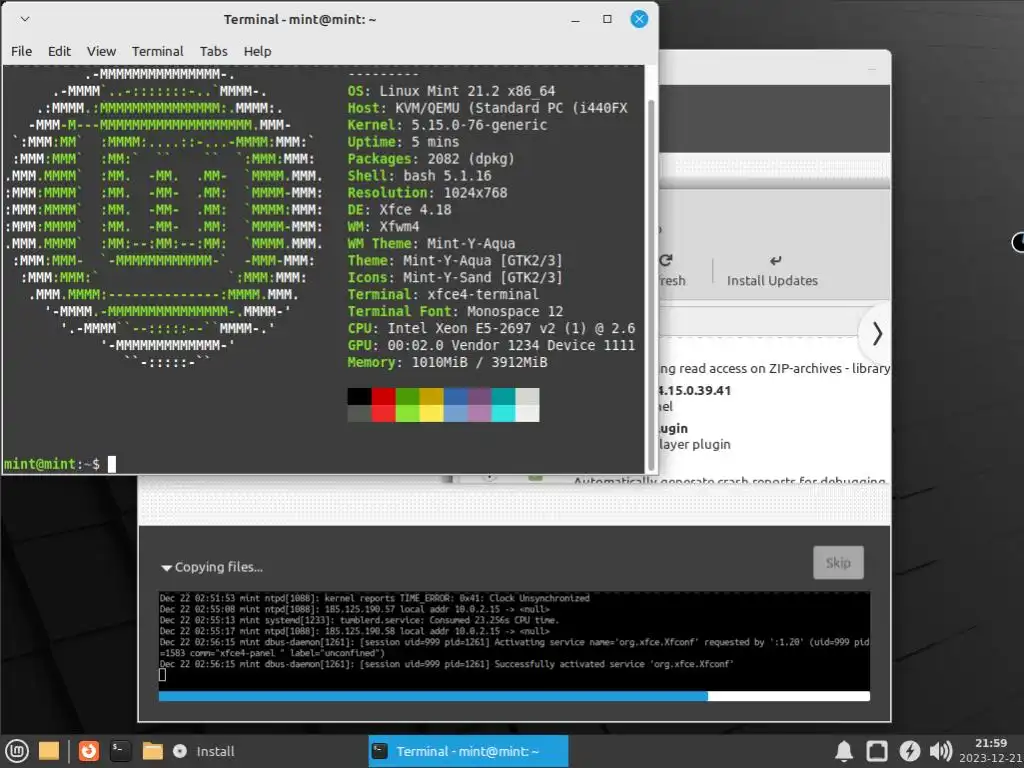The height and width of the screenshot is (768, 1024).
Task: Click the update row mentioning ZIP-archives library
Action: (775, 368)
